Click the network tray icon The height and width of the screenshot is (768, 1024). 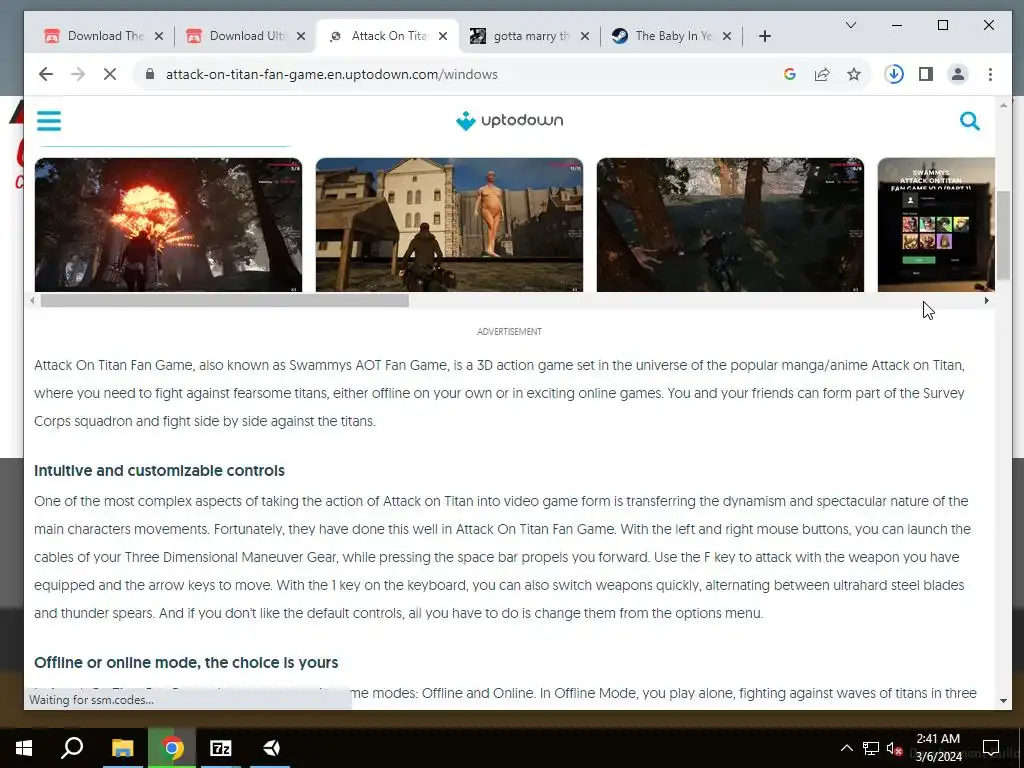click(x=871, y=748)
